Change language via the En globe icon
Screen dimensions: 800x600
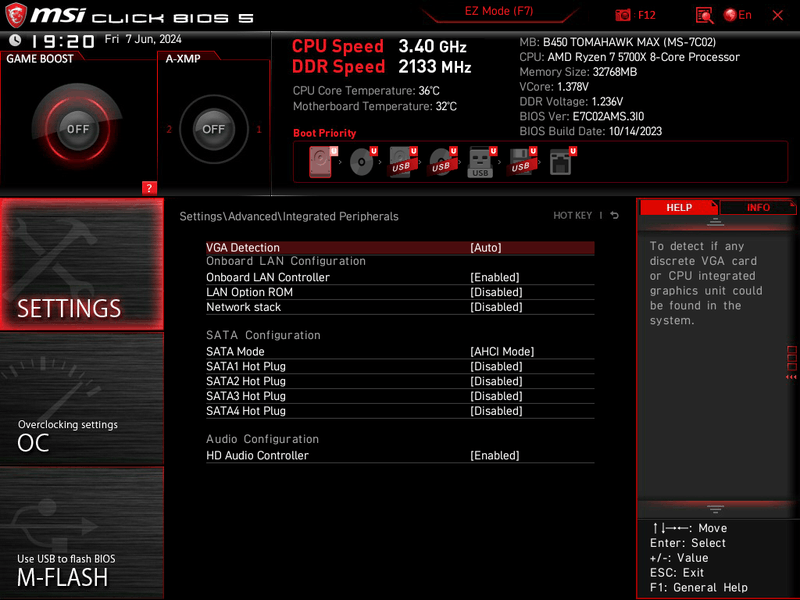738,15
